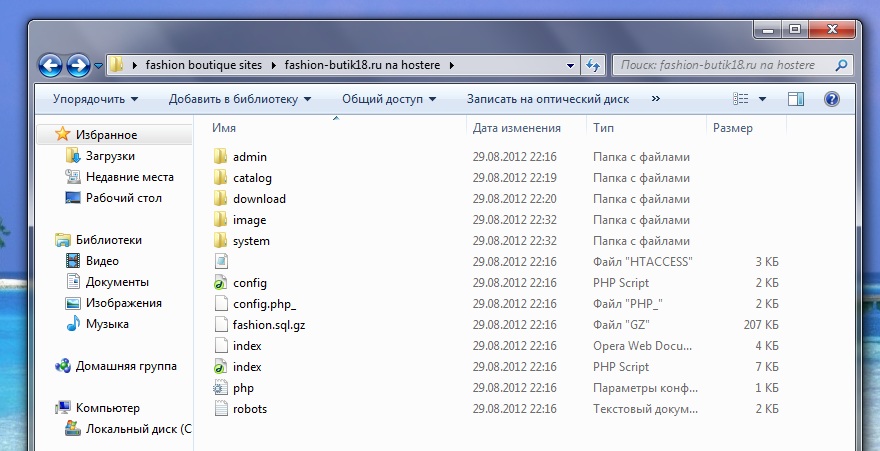Click the Back navigation arrow button
Image resolution: width=880 pixels, height=451 pixels.
(50, 66)
